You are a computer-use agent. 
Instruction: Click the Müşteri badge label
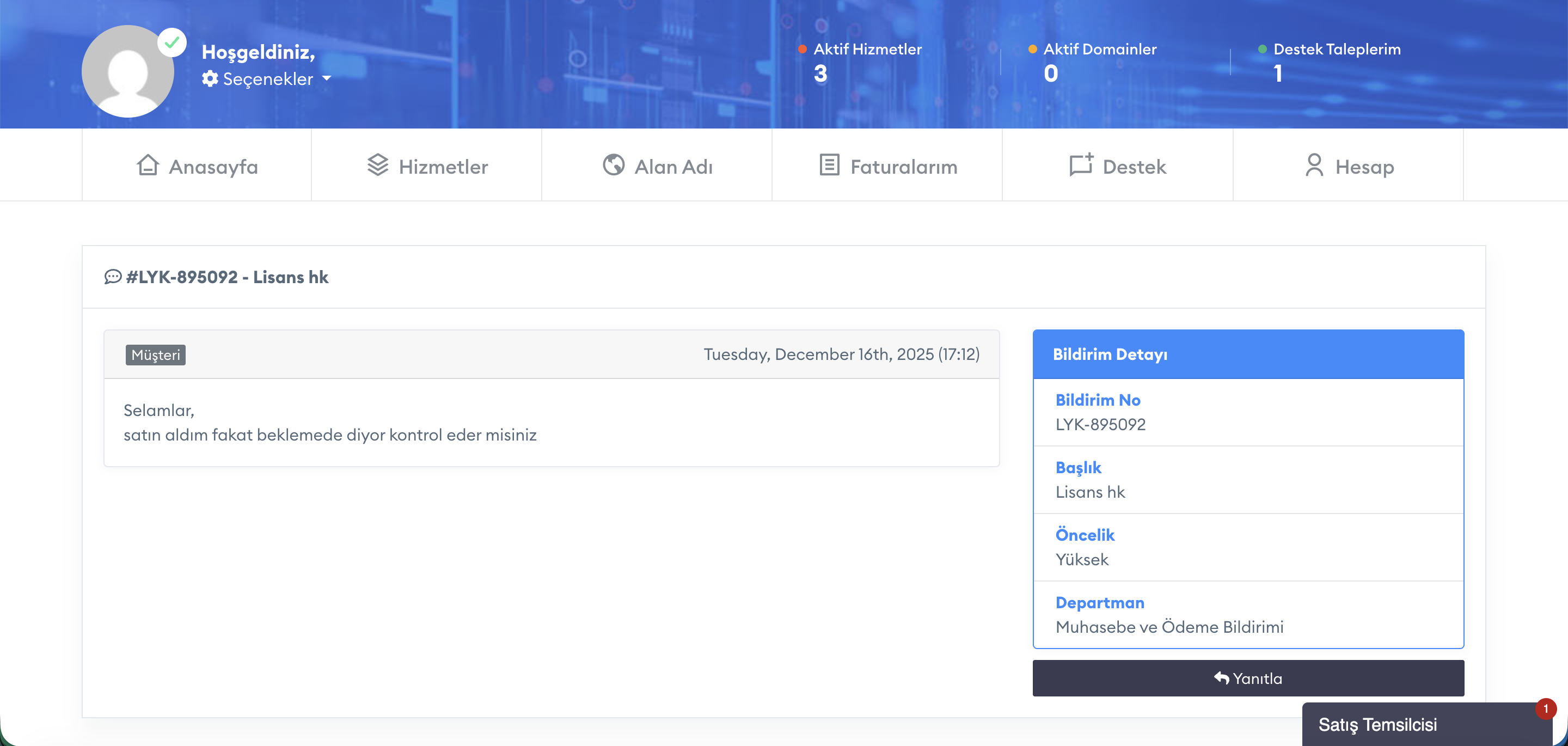[x=155, y=355]
